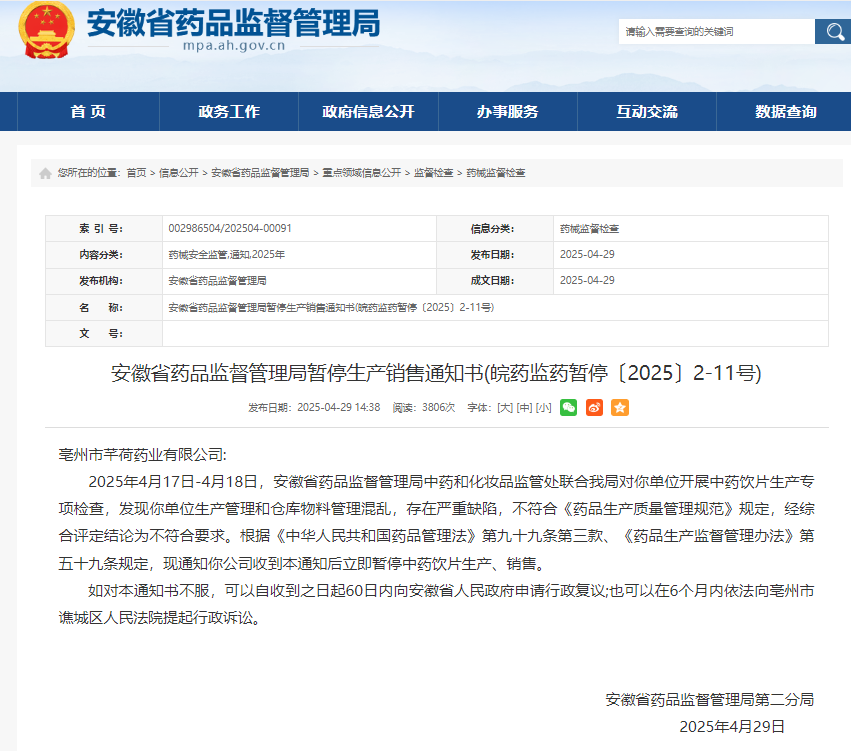851x751 pixels.
Task: Click the national emblem logo
Action: click(x=46, y=30)
